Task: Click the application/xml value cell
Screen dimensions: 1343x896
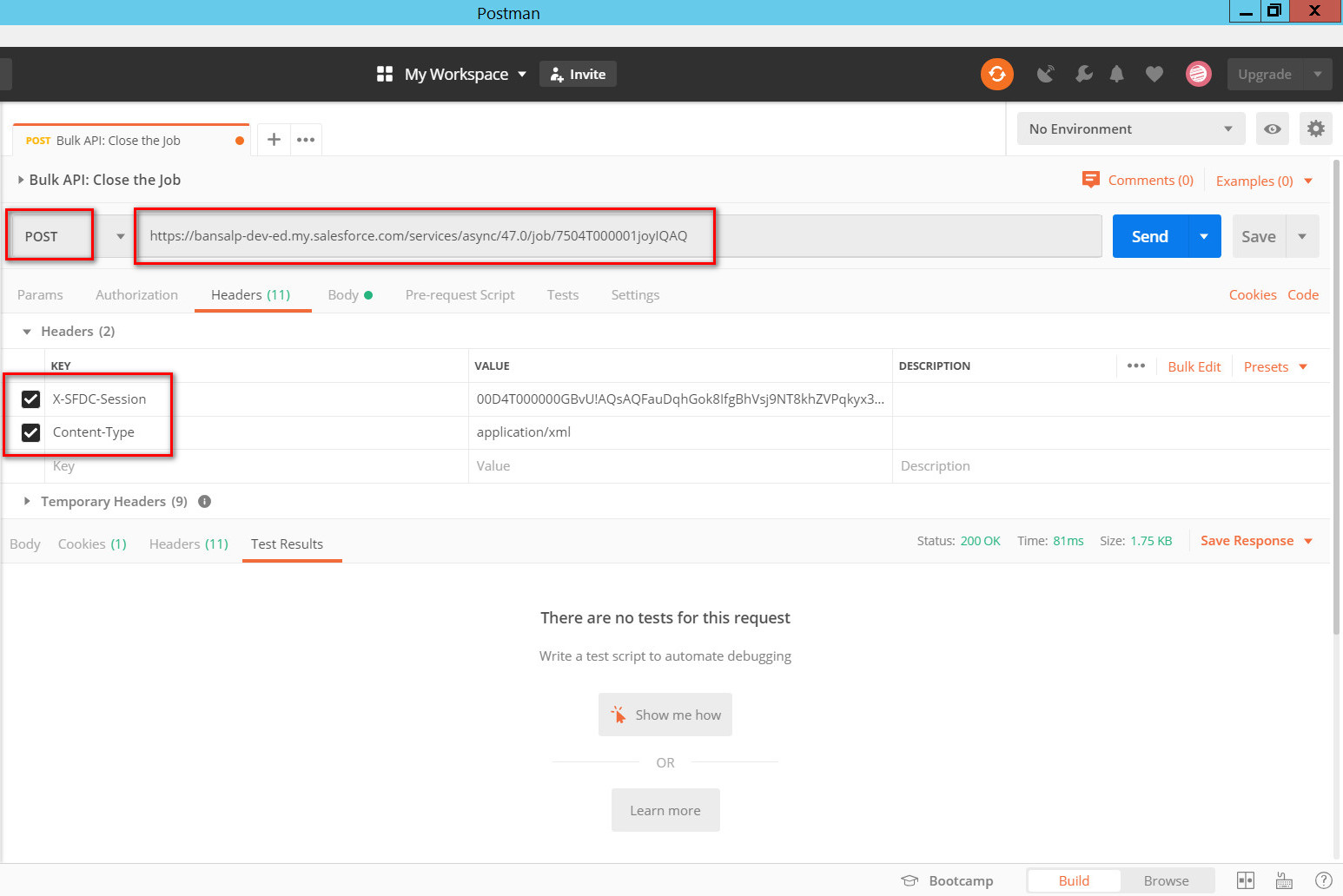Action: (680, 432)
